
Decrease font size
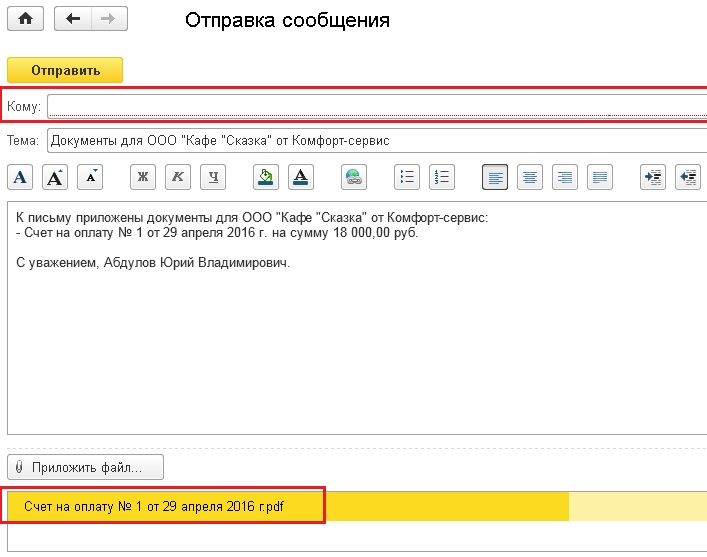click(90, 177)
